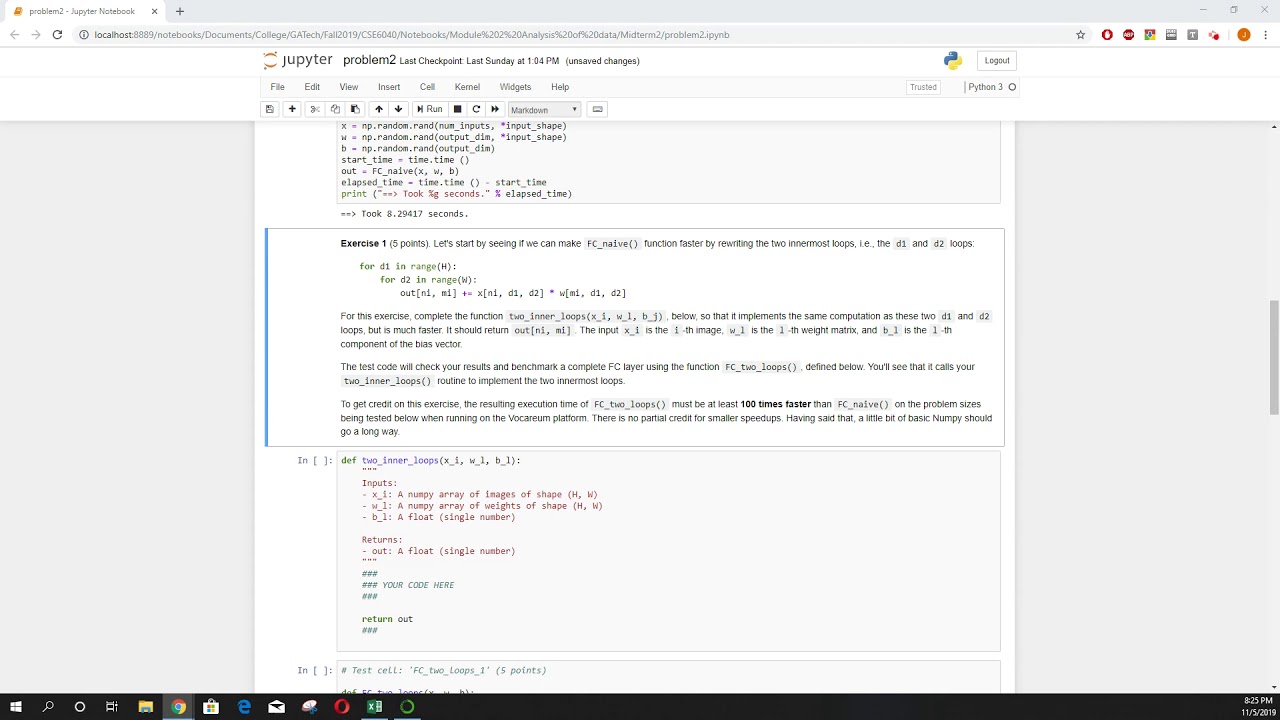Open the Microsoft Store taskbar icon

coord(211,706)
